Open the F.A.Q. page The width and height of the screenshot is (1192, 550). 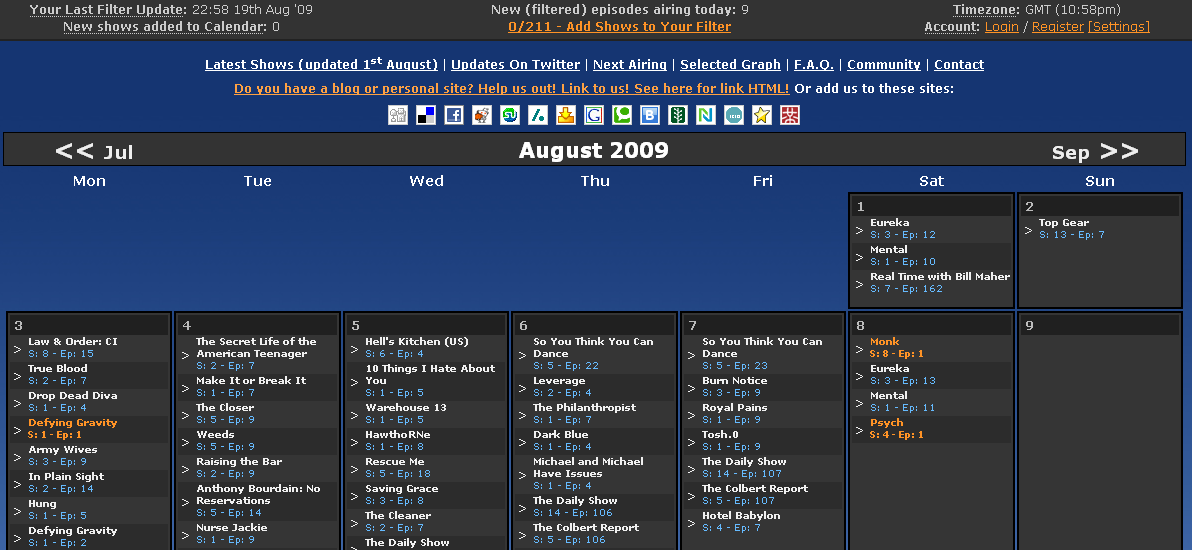coord(813,65)
